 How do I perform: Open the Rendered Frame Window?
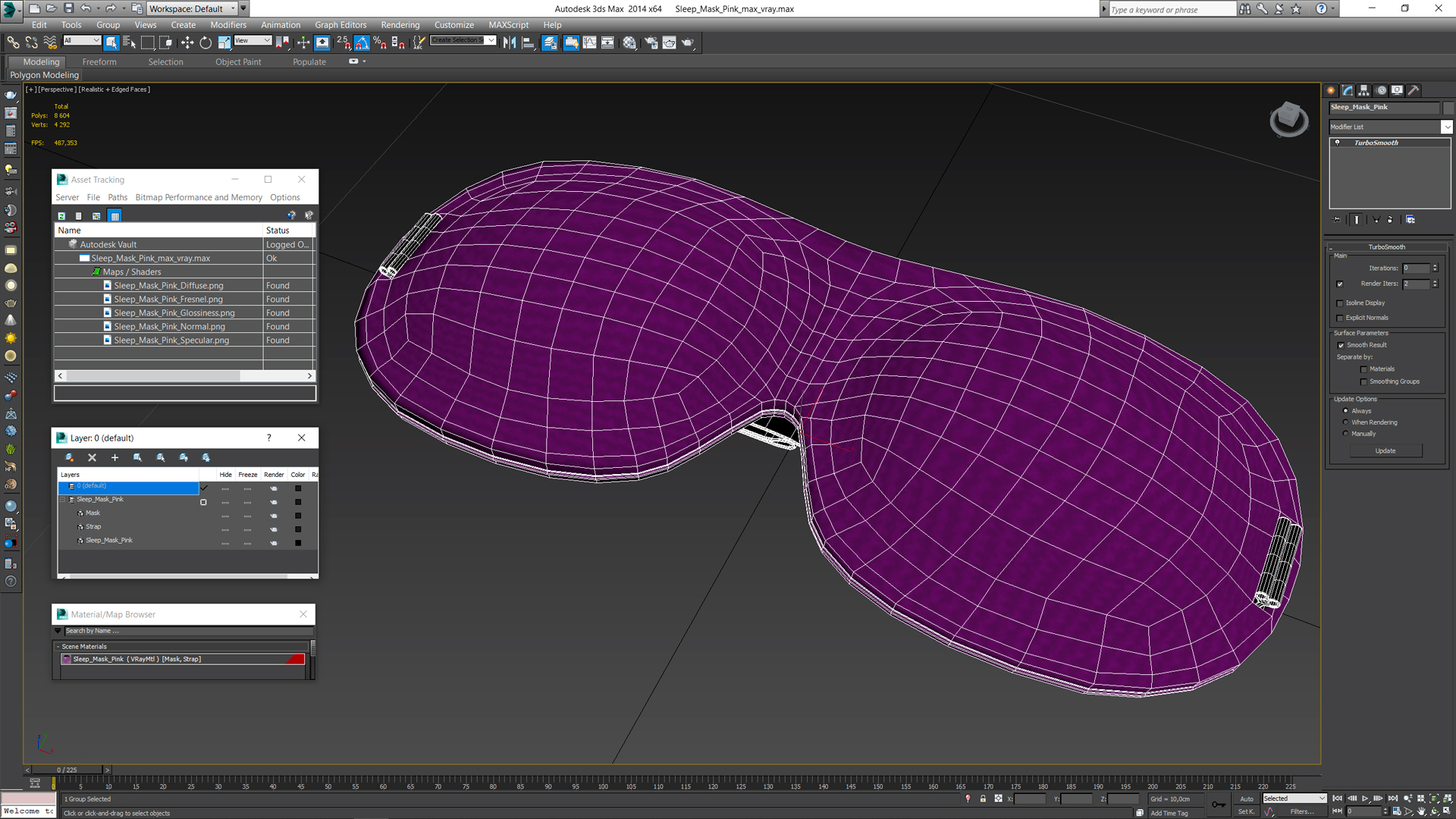[x=669, y=42]
